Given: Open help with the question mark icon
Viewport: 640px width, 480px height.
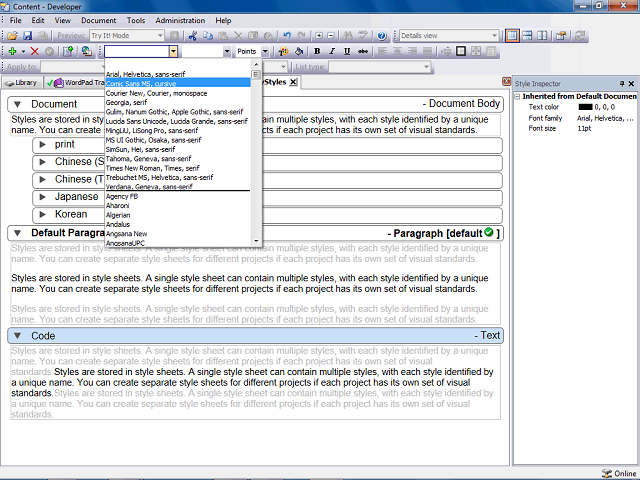Looking at the screenshot, I should click(382, 36).
